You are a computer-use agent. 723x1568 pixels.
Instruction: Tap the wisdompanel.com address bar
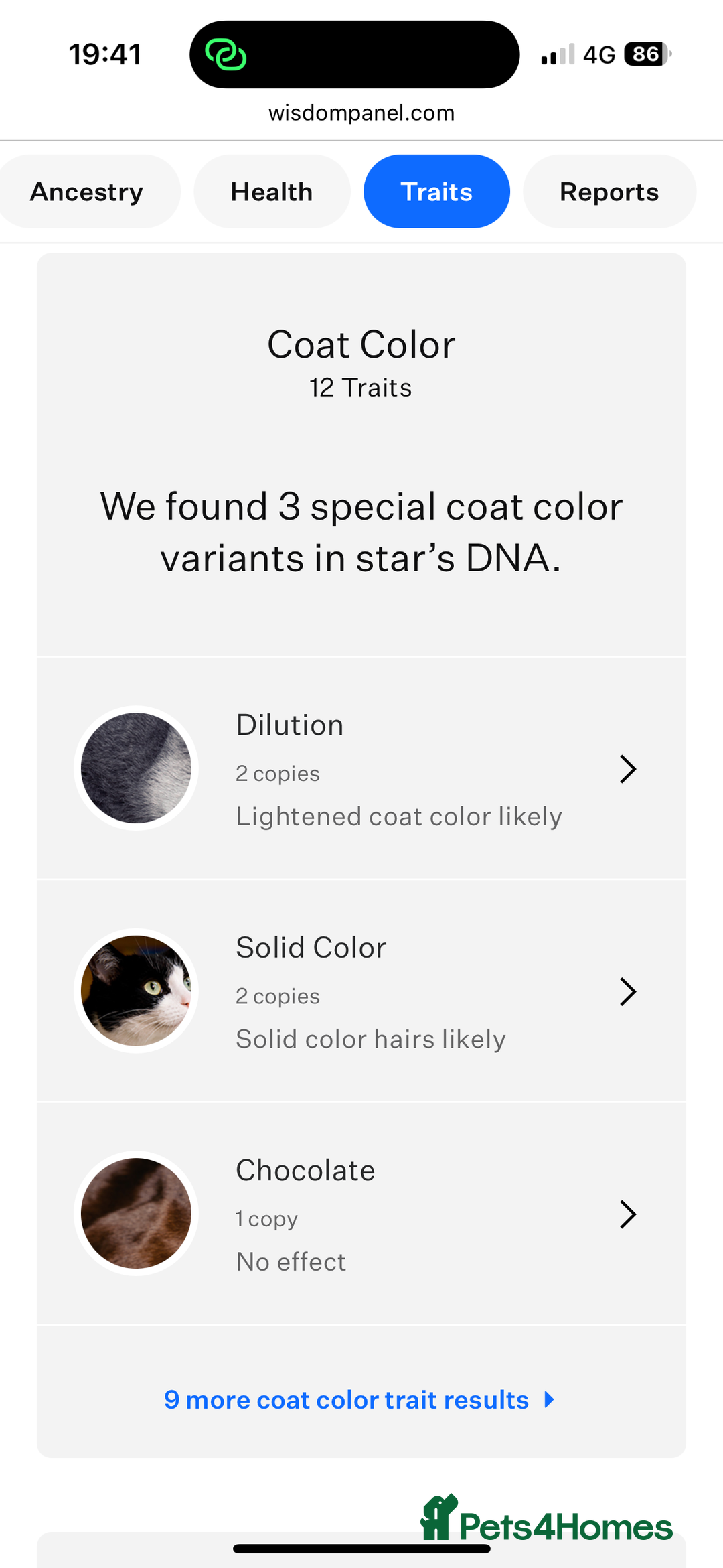(x=361, y=113)
